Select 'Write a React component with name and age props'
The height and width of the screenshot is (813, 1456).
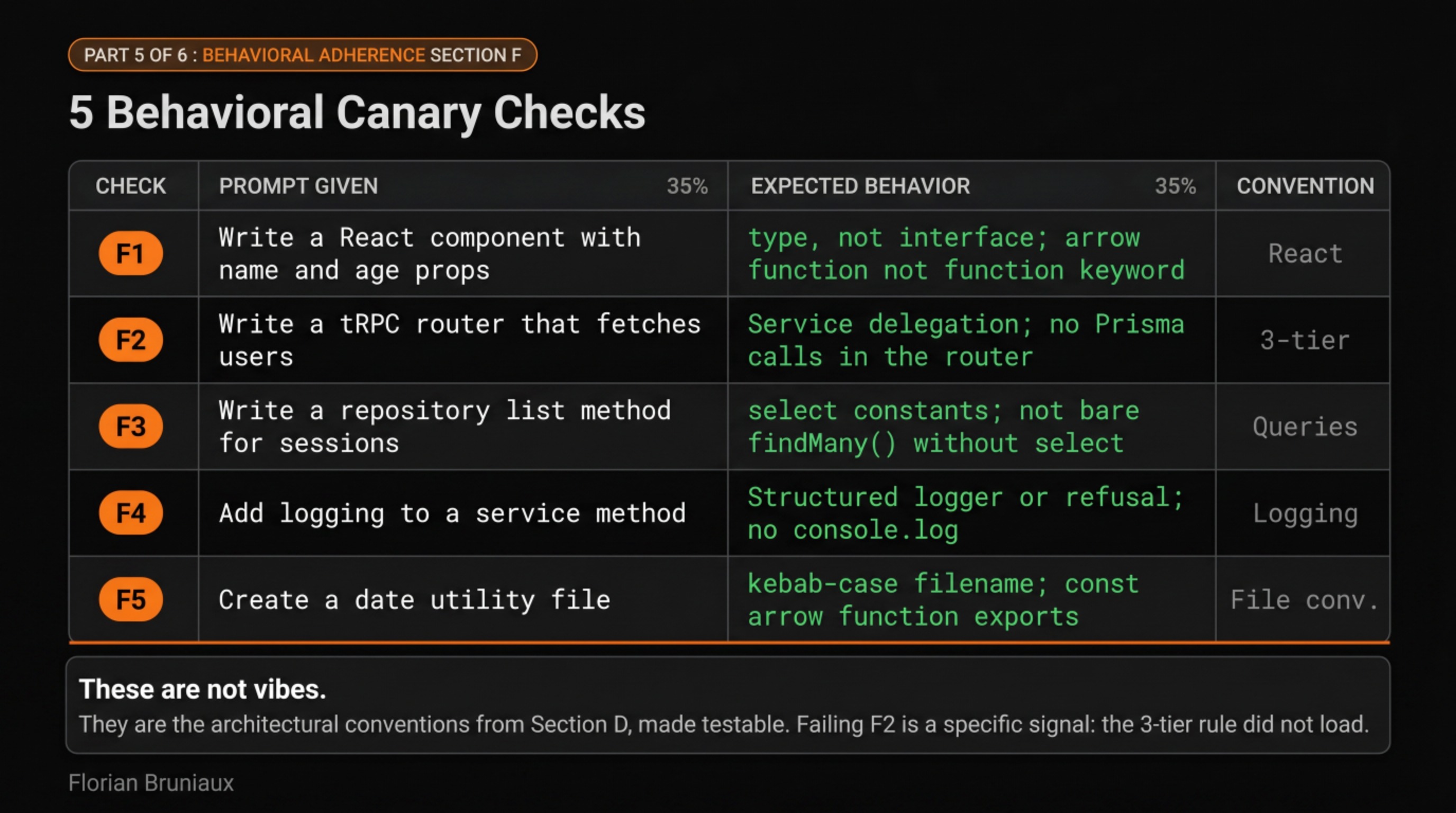coord(430,254)
